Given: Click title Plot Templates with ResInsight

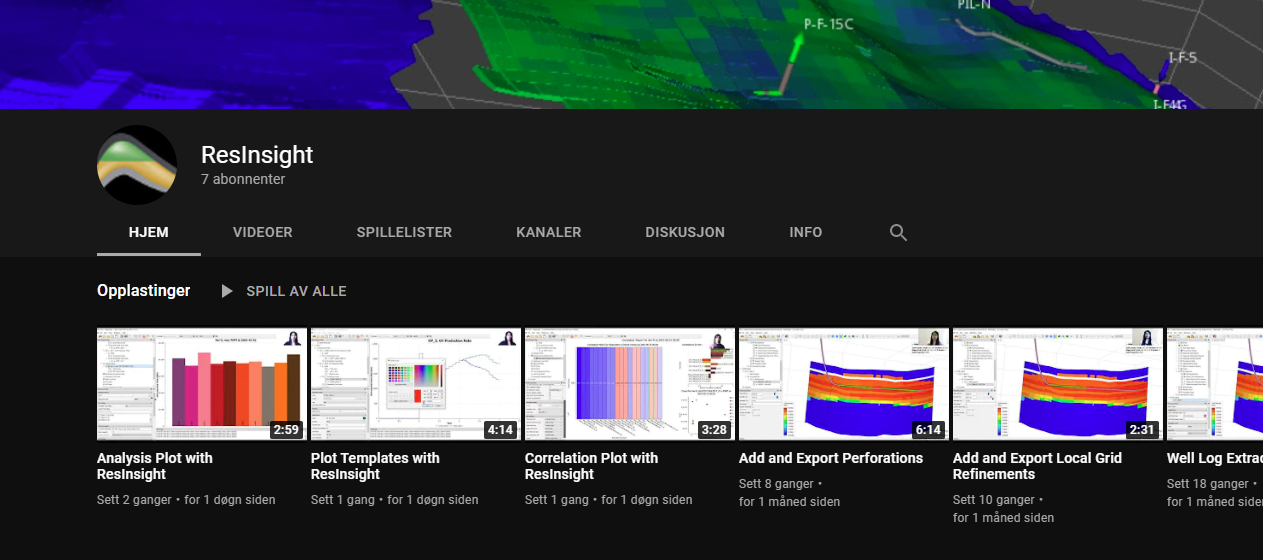Looking at the screenshot, I should (x=375, y=466).
